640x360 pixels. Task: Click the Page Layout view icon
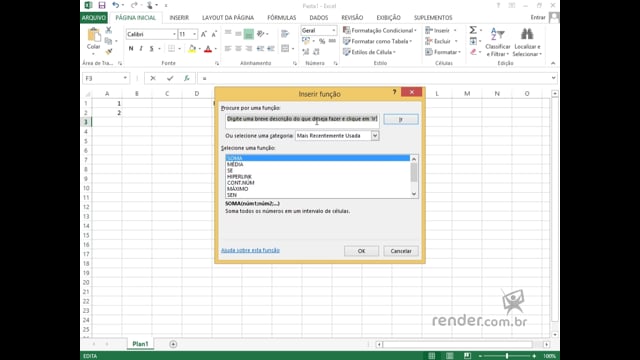(x=449, y=356)
